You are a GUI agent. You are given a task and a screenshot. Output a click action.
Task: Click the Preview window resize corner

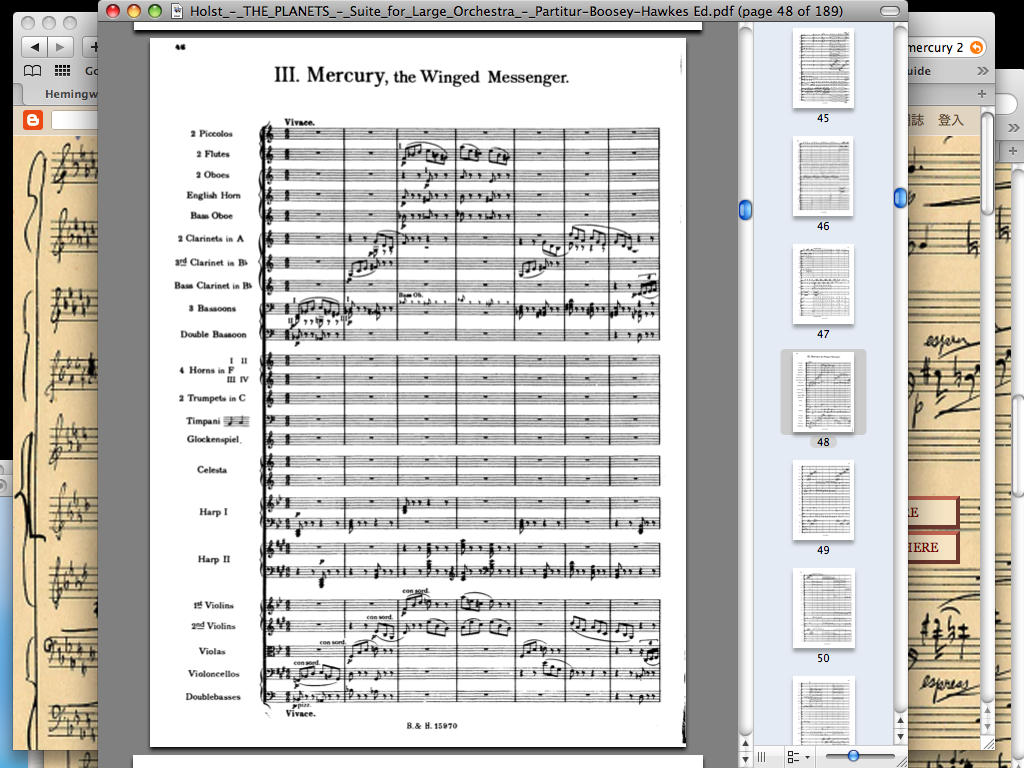point(901,761)
